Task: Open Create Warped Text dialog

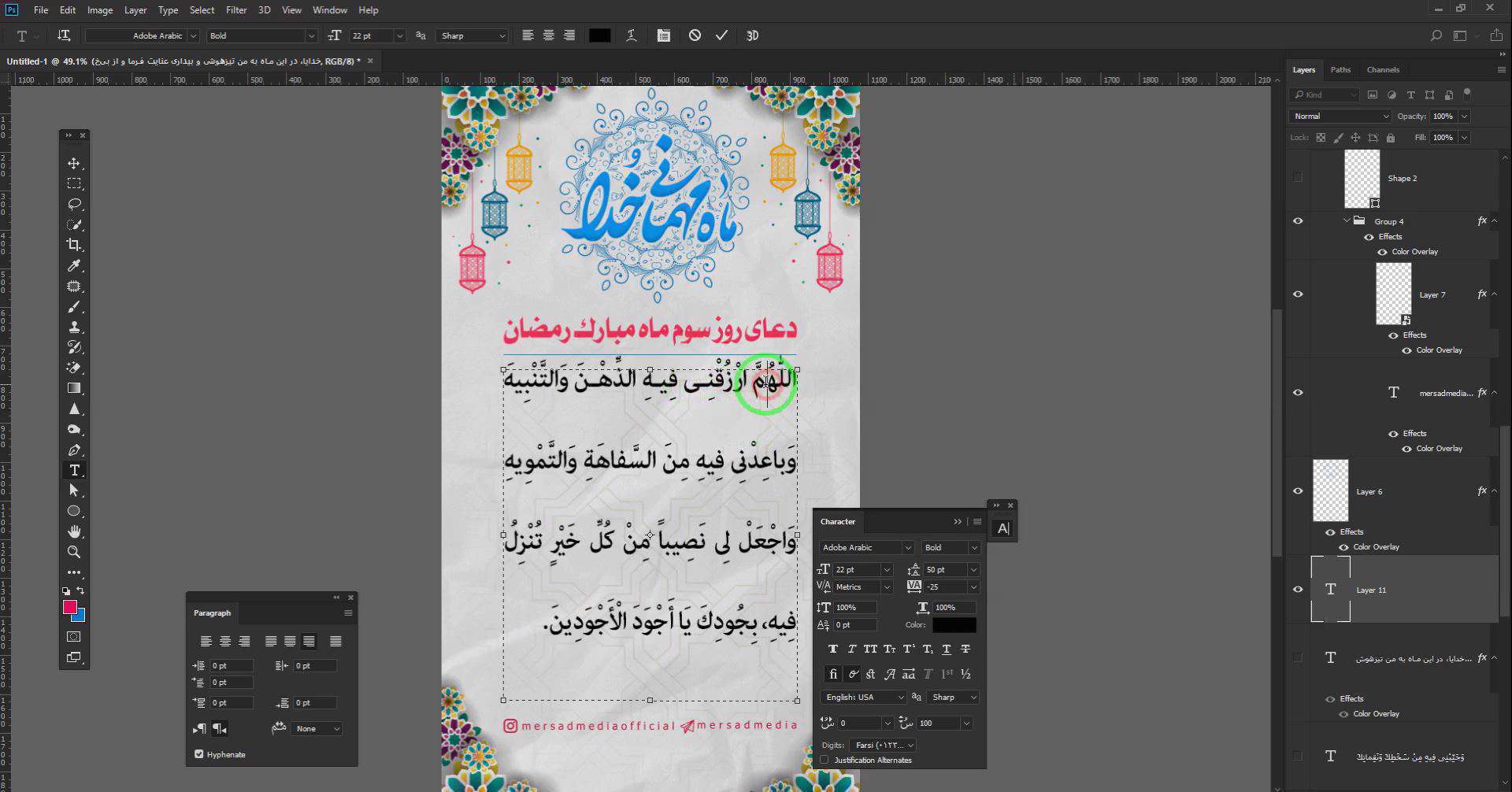Action: coord(632,35)
